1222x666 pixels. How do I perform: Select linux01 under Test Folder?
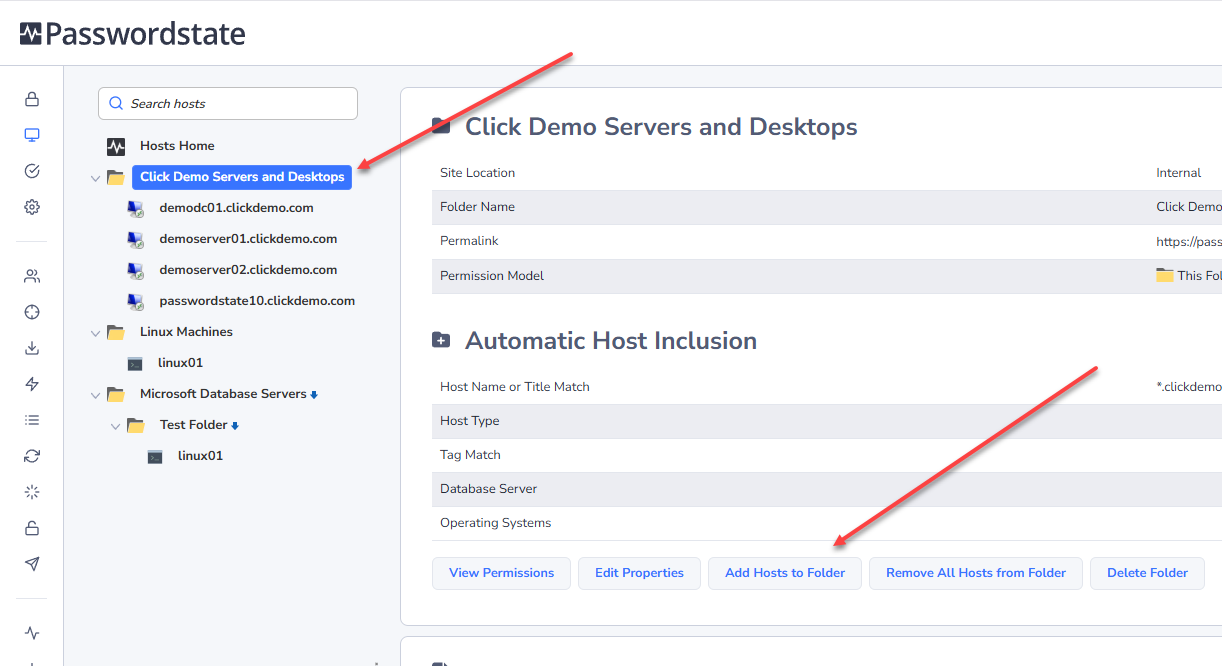200,456
